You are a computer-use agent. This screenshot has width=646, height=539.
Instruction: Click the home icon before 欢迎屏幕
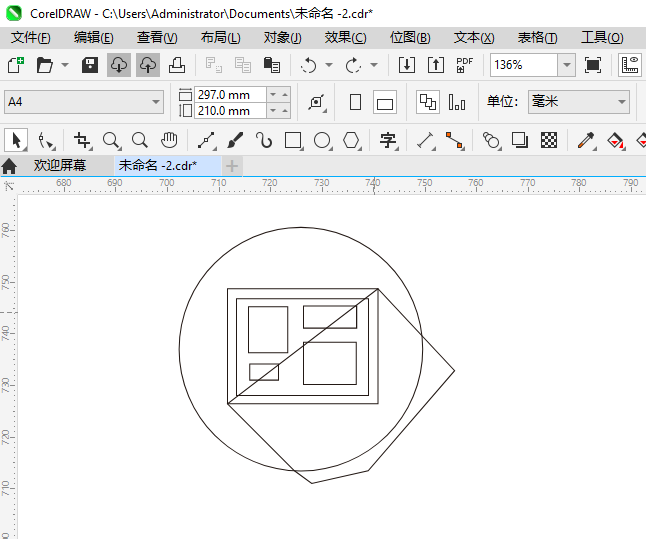pos(9,166)
